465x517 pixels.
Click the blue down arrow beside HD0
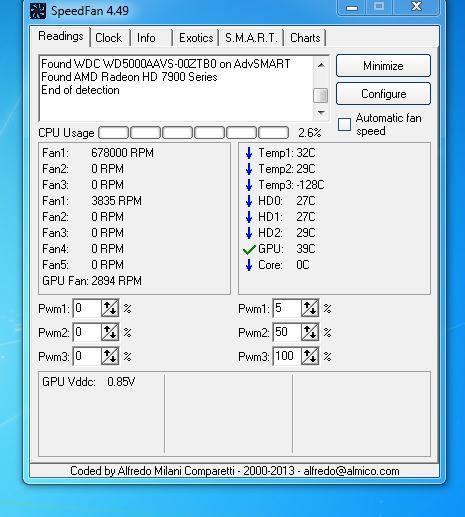[x=249, y=201]
